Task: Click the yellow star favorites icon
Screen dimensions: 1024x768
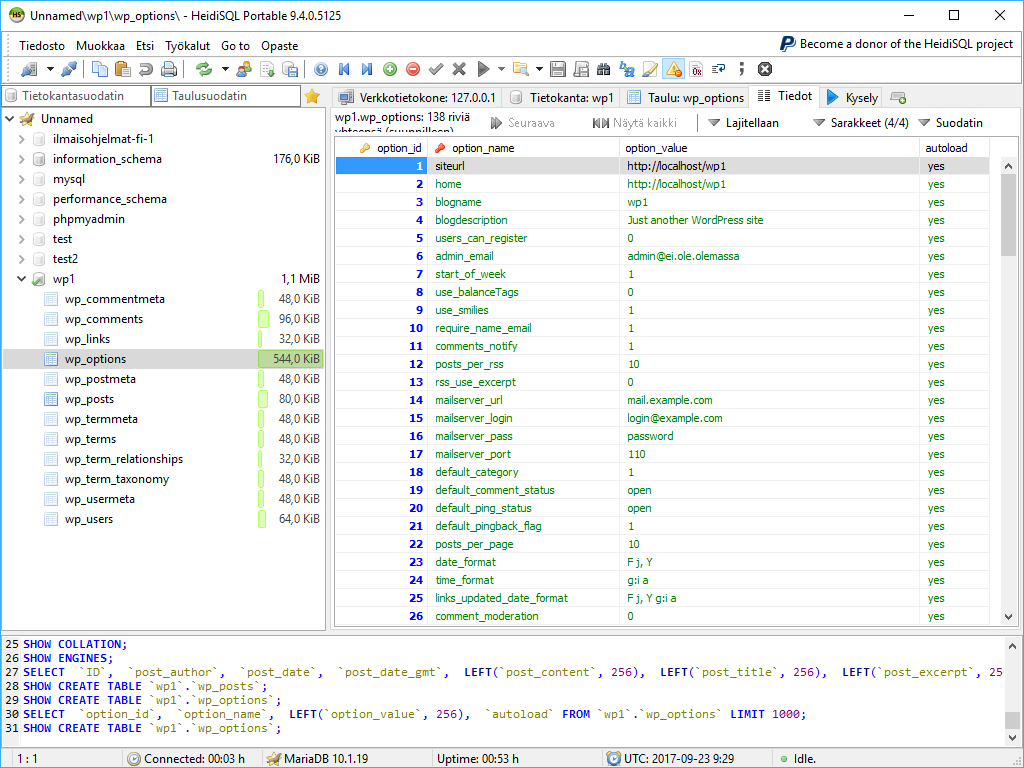Action: [x=312, y=97]
